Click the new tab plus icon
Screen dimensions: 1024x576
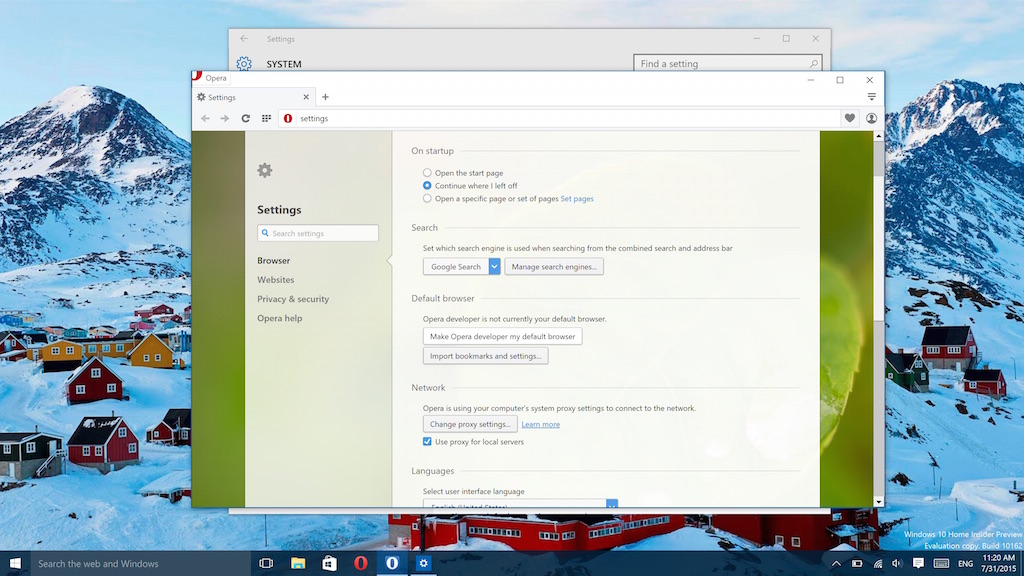click(325, 97)
